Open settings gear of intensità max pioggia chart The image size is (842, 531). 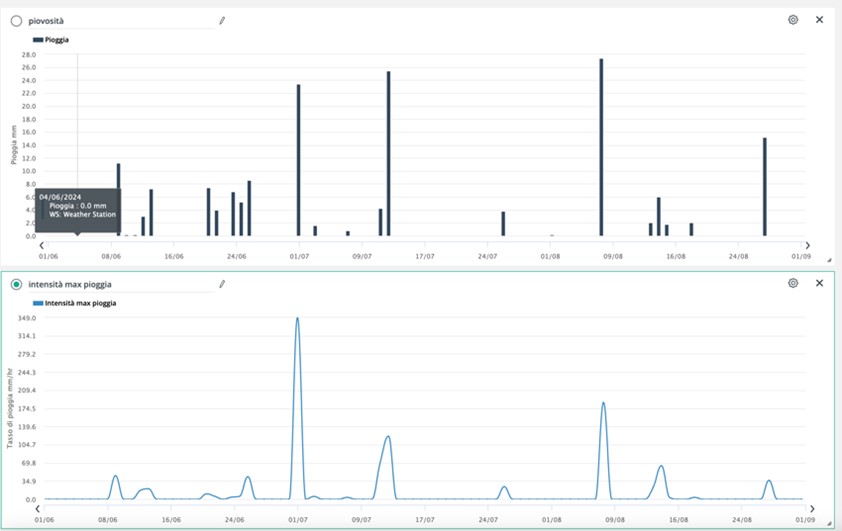pos(793,283)
